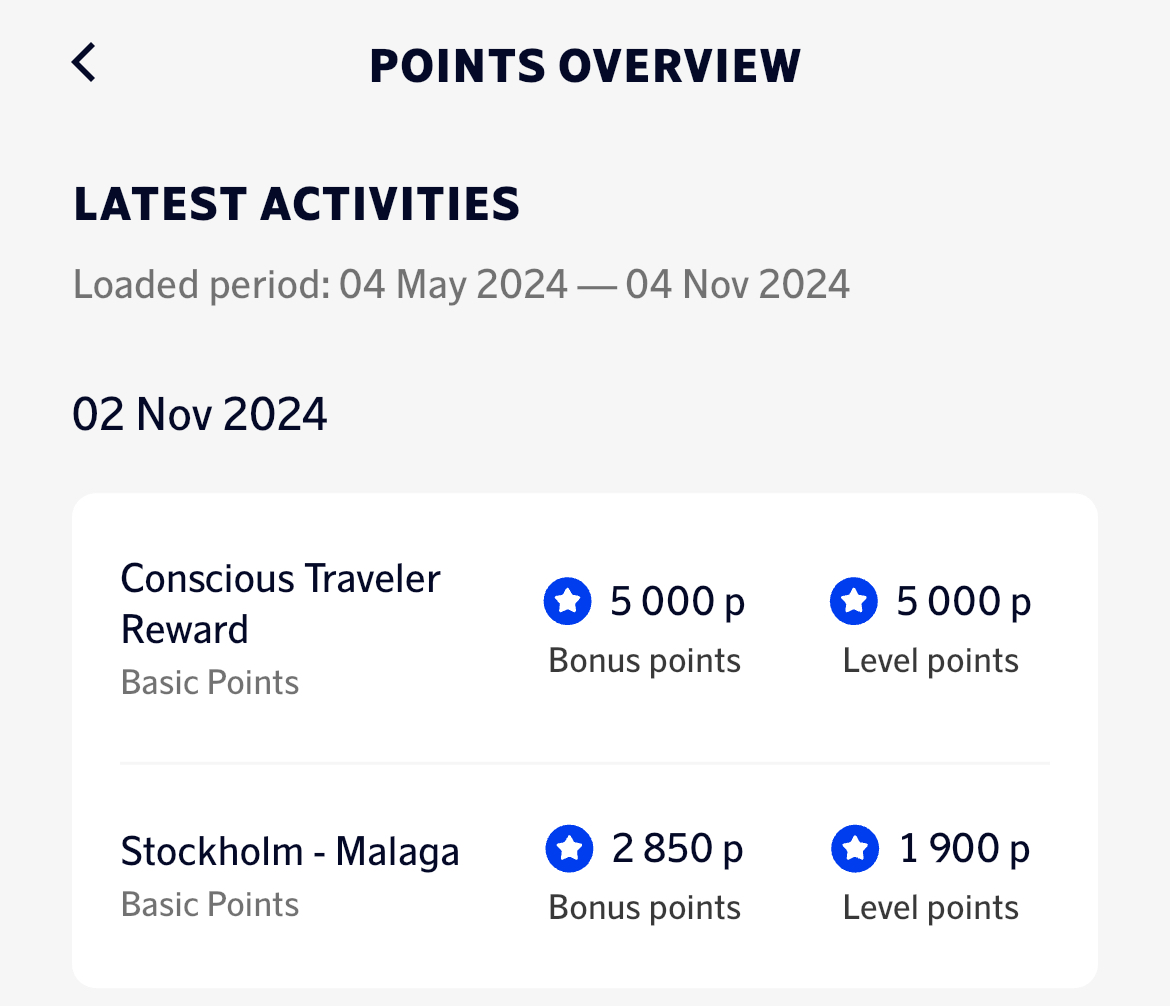The width and height of the screenshot is (1170, 1006).
Task: Click Basic Points under Stockholm - Malaga
Action: [210, 905]
